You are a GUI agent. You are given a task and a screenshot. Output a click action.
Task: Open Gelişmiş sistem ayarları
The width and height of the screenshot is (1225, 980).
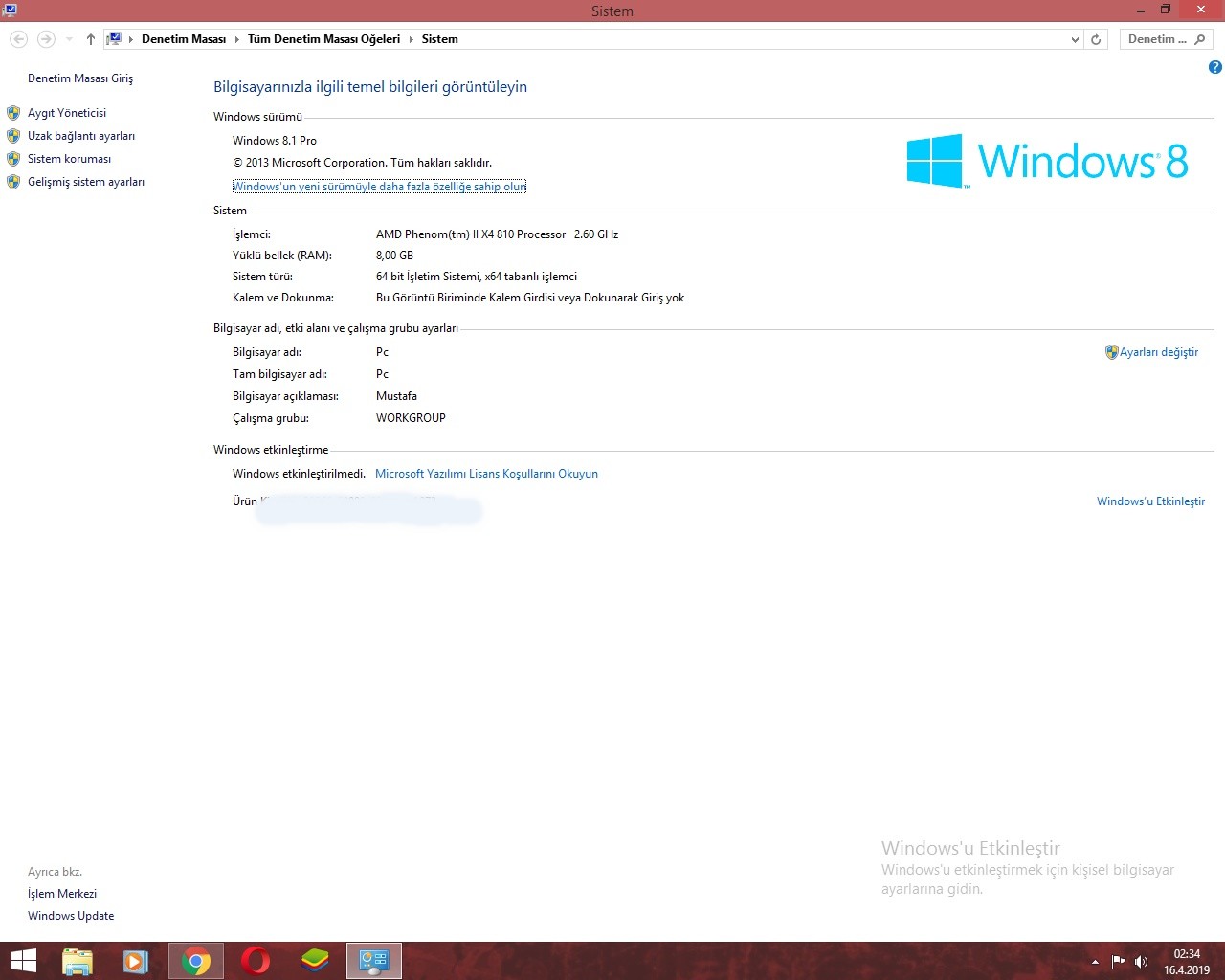85,182
